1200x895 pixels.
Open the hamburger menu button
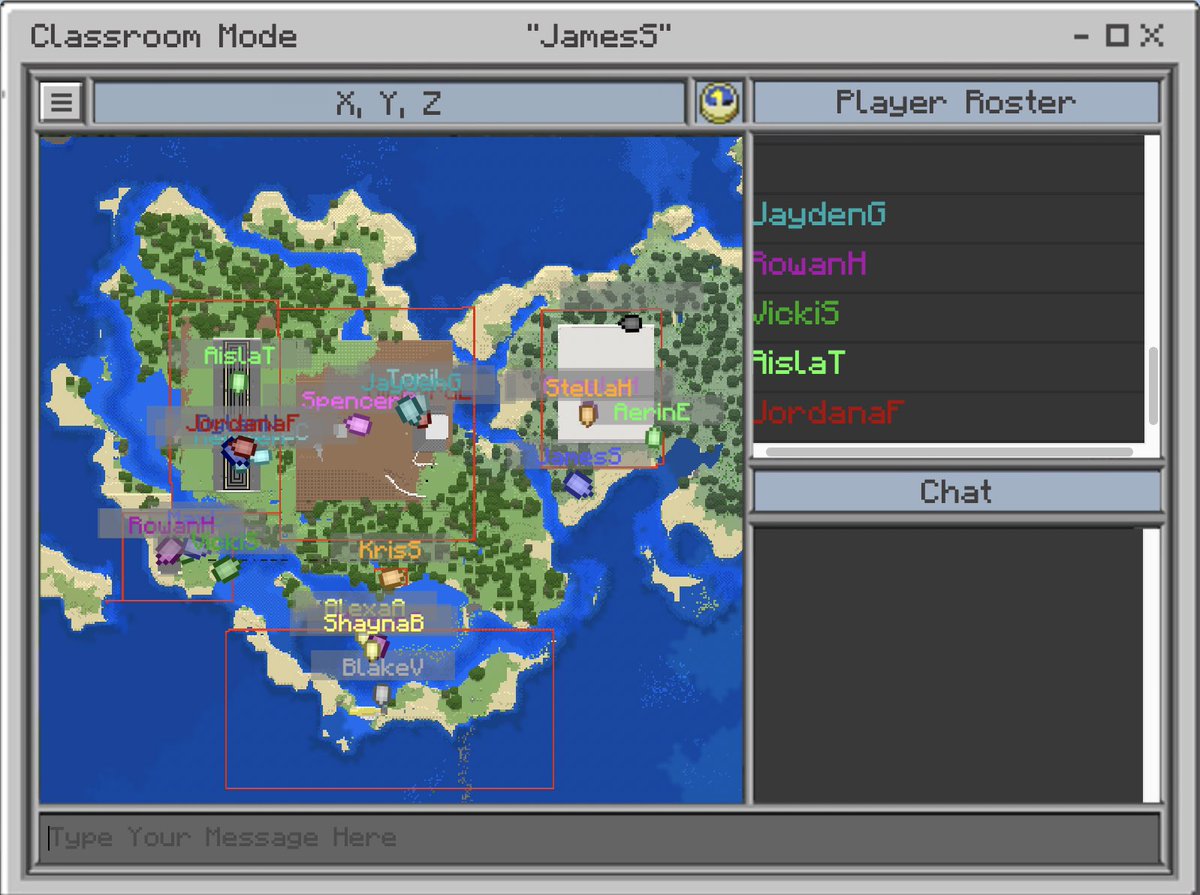click(61, 102)
